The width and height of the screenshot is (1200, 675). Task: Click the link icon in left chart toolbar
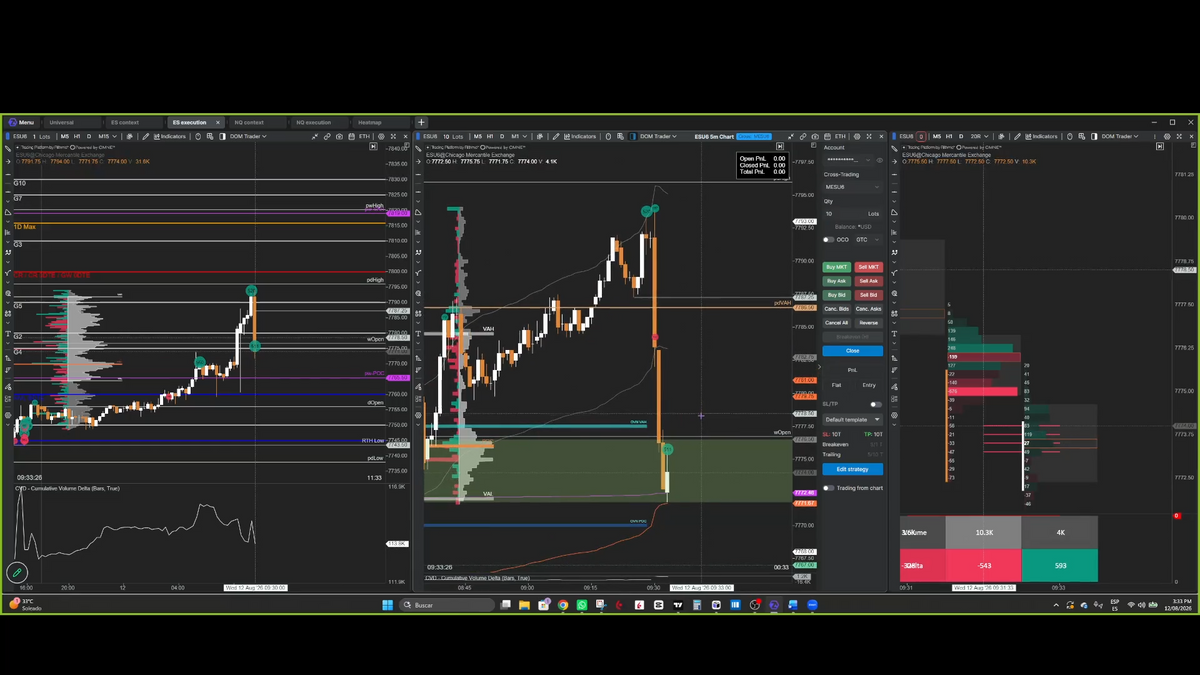pyautogui.click(x=327, y=136)
